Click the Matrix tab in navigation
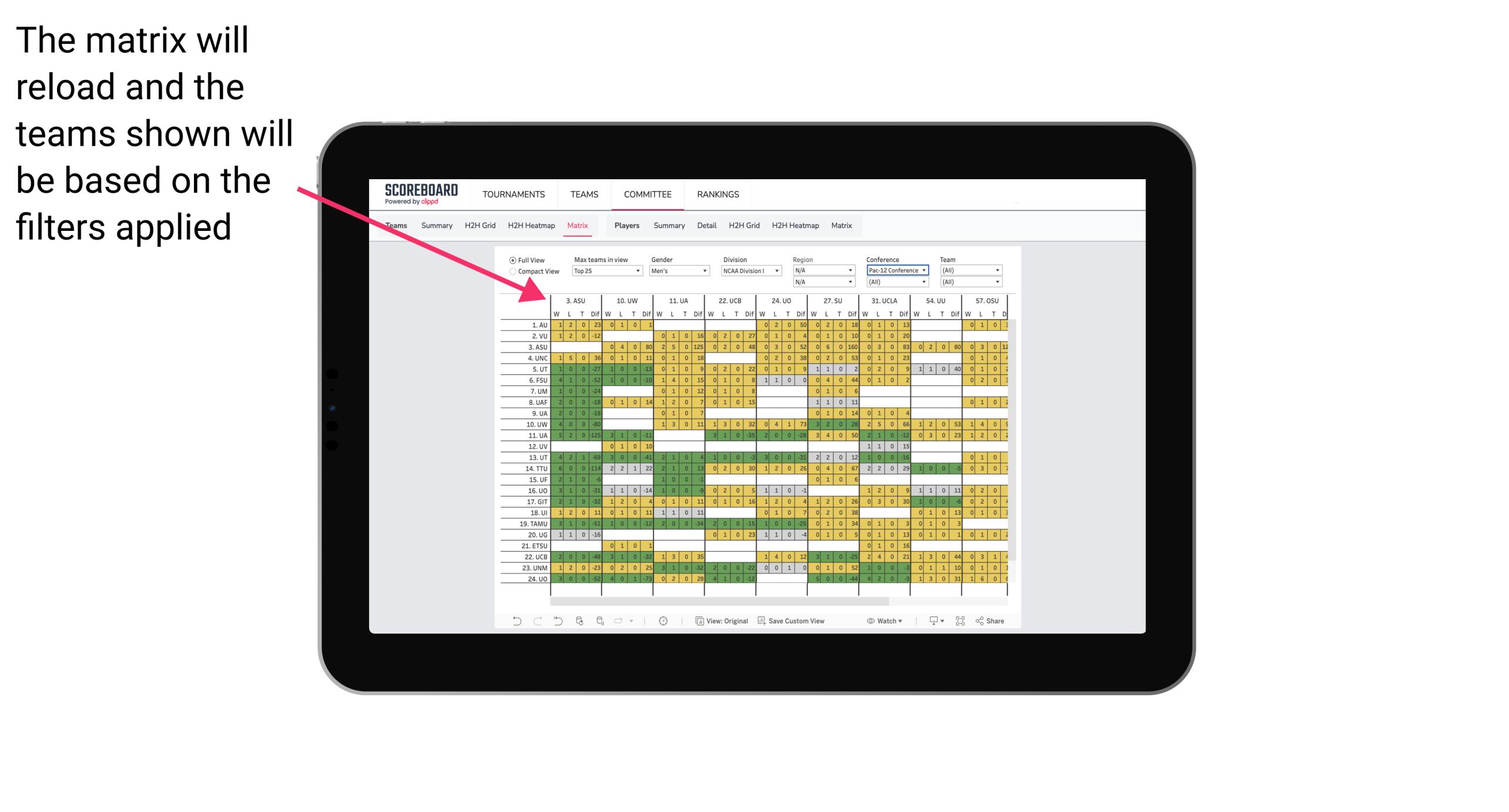The image size is (1509, 812). click(578, 225)
